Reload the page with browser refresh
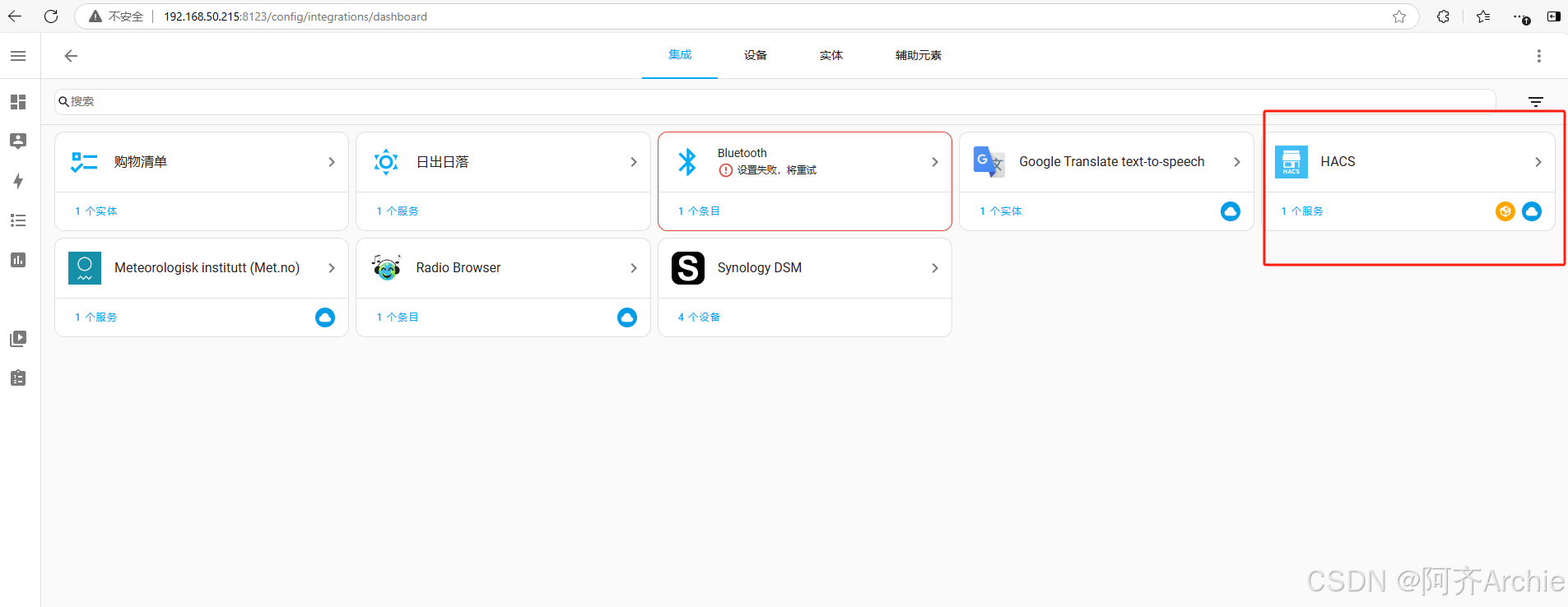 point(51,16)
